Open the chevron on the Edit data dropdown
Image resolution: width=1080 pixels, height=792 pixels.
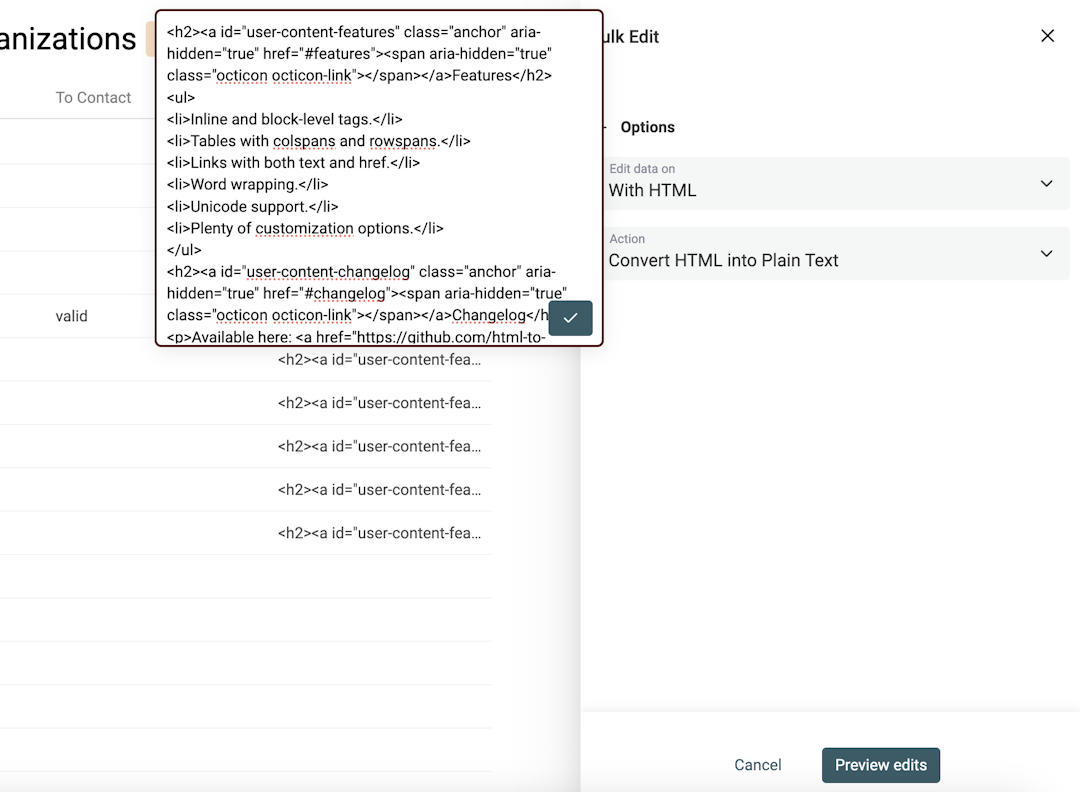pos(1046,184)
